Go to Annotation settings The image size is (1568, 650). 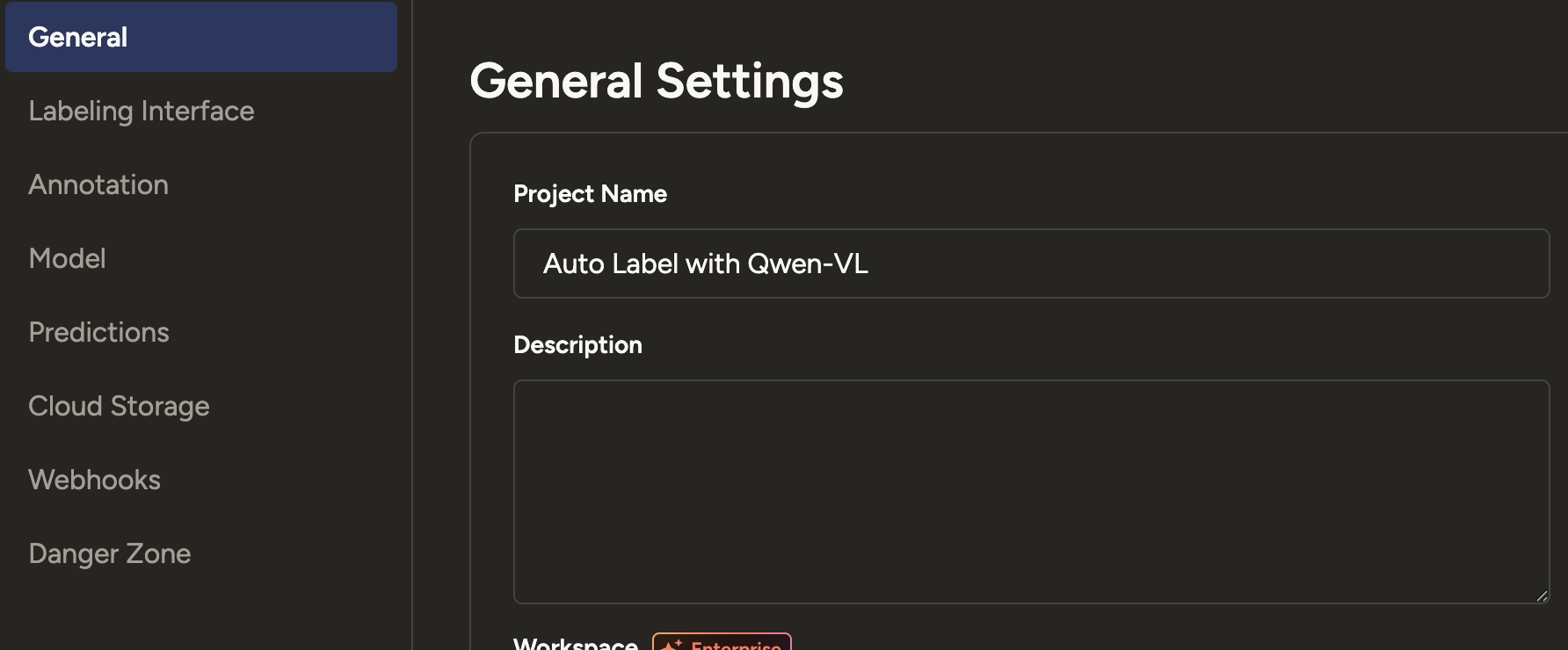98,184
